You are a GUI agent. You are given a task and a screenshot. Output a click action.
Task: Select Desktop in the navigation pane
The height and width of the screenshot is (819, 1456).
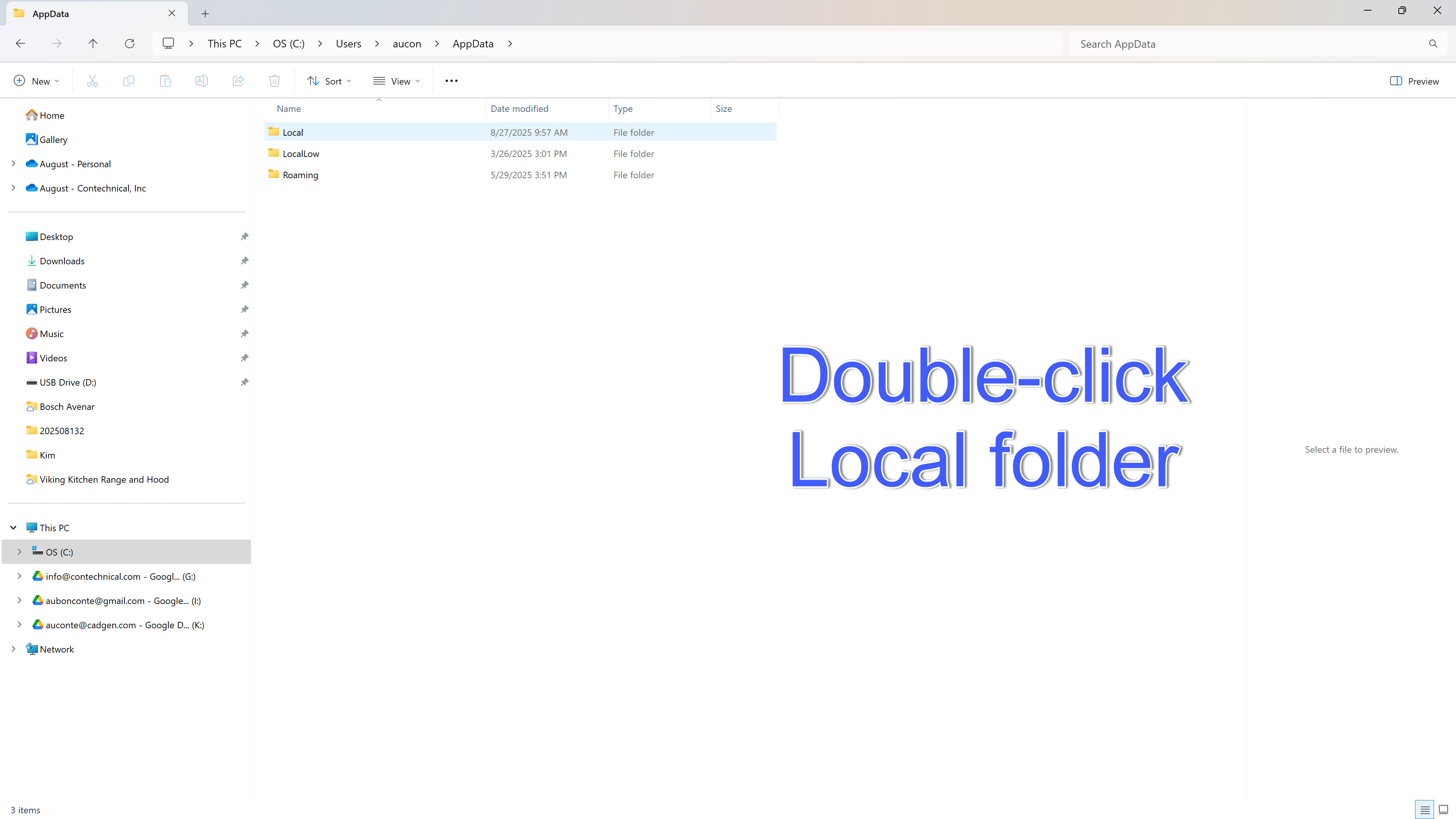(x=50, y=236)
